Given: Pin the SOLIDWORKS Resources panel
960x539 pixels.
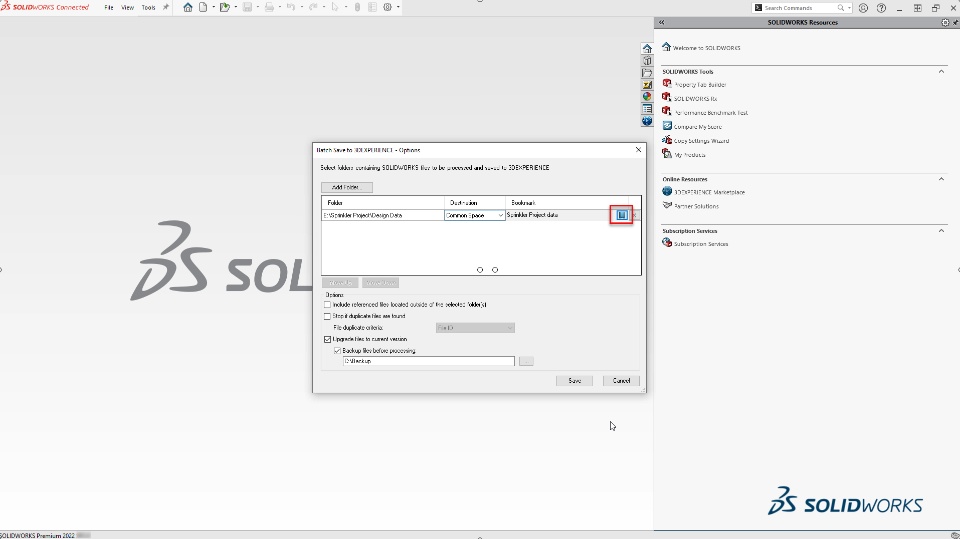Looking at the screenshot, I should coord(955,22).
